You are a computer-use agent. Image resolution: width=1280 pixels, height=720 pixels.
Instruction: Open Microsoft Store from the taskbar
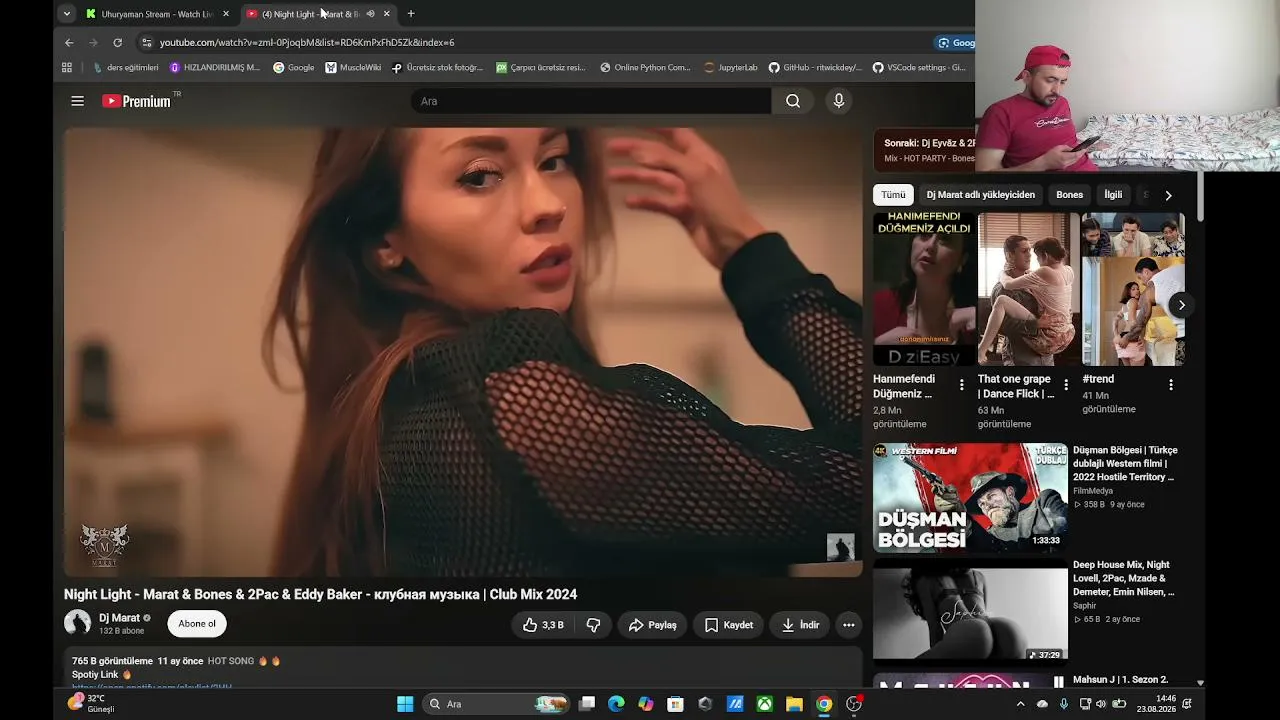coord(675,704)
